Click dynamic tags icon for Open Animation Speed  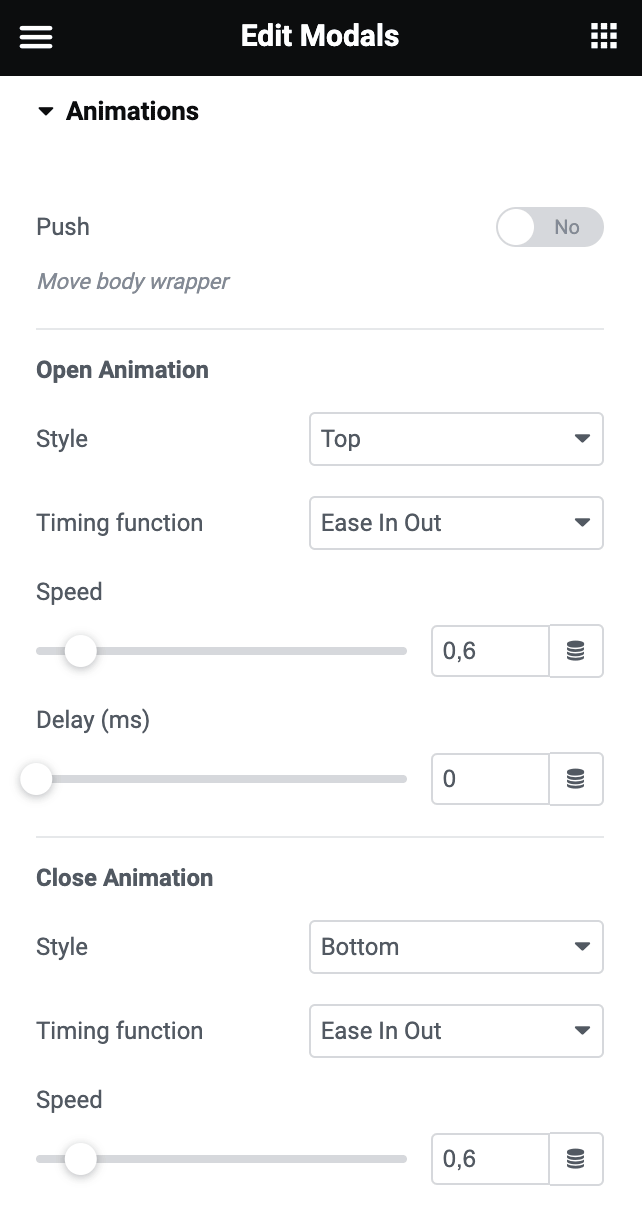pyautogui.click(x=576, y=651)
